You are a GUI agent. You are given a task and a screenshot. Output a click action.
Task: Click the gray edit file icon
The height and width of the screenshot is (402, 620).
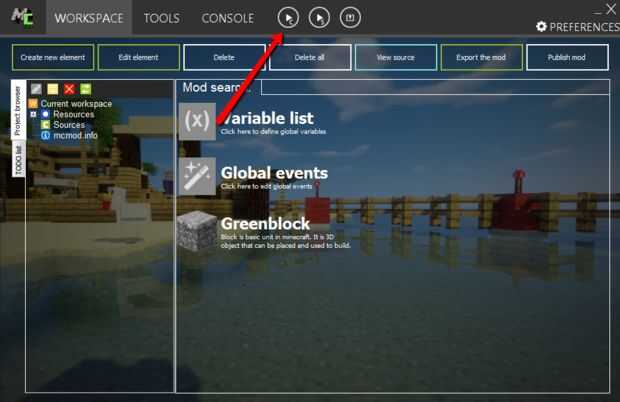(x=36, y=89)
